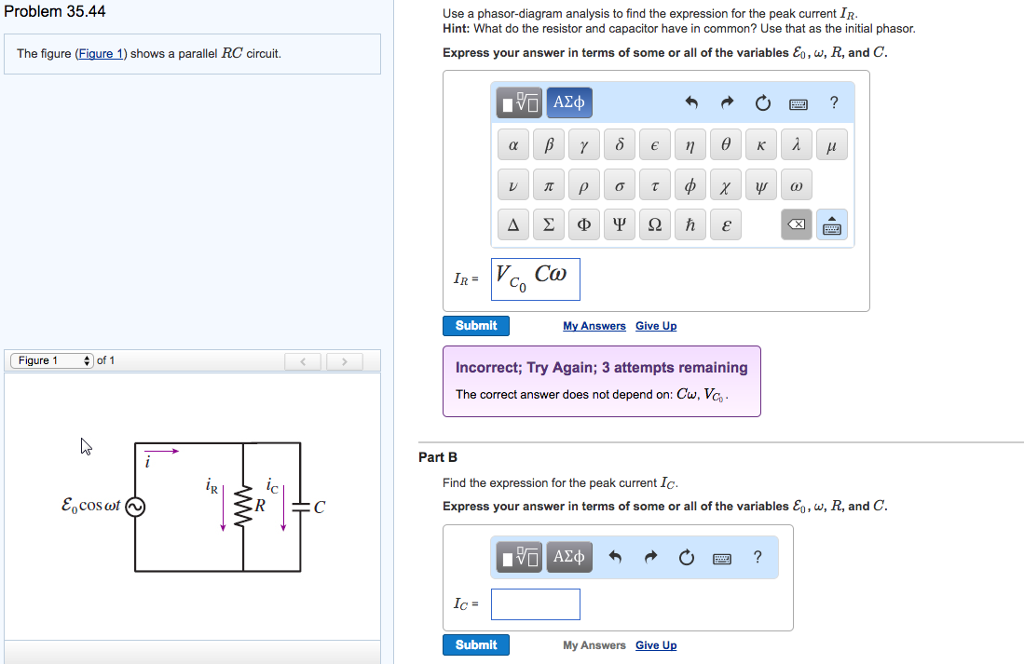Redo the equation edit

pyautogui.click(x=726, y=102)
